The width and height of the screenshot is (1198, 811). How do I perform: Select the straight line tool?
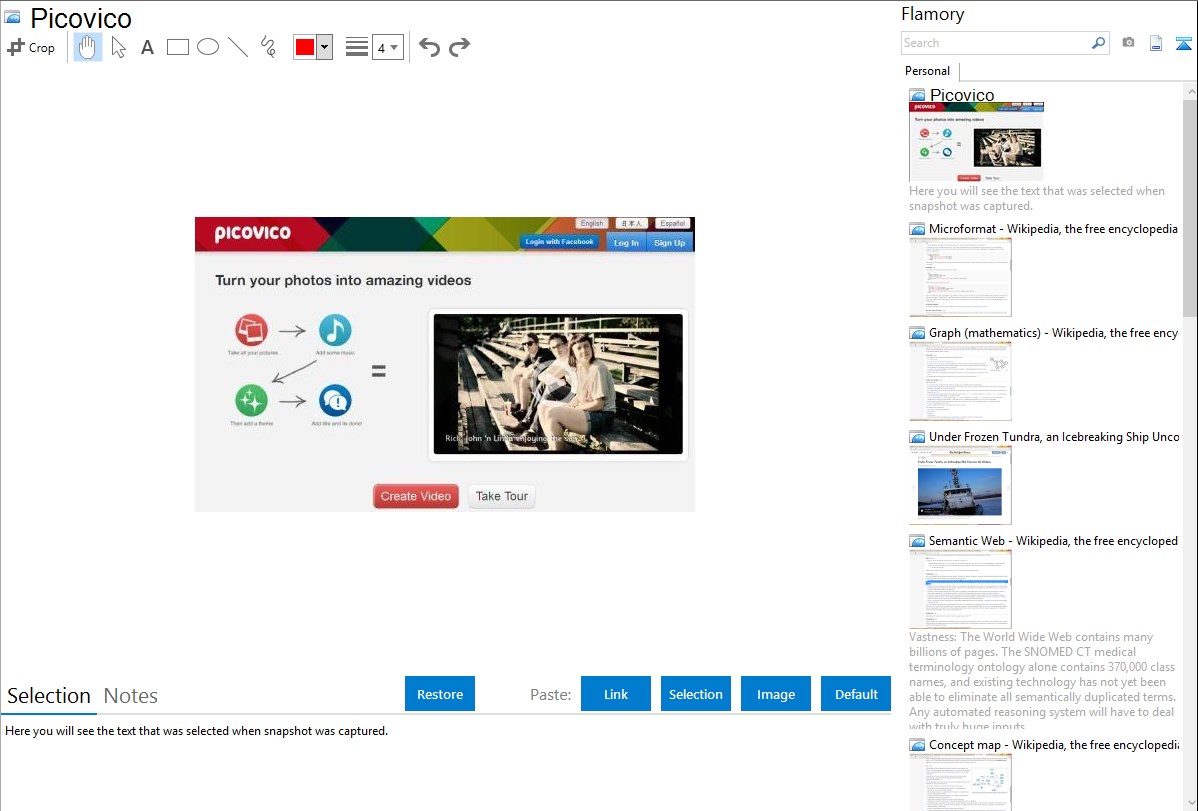(x=238, y=47)
